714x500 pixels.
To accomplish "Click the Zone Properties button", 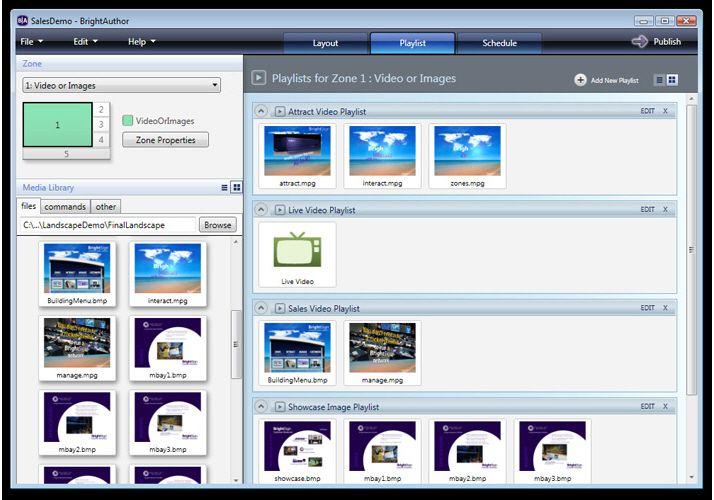I will pyautogui.click(x=165, y=140).
